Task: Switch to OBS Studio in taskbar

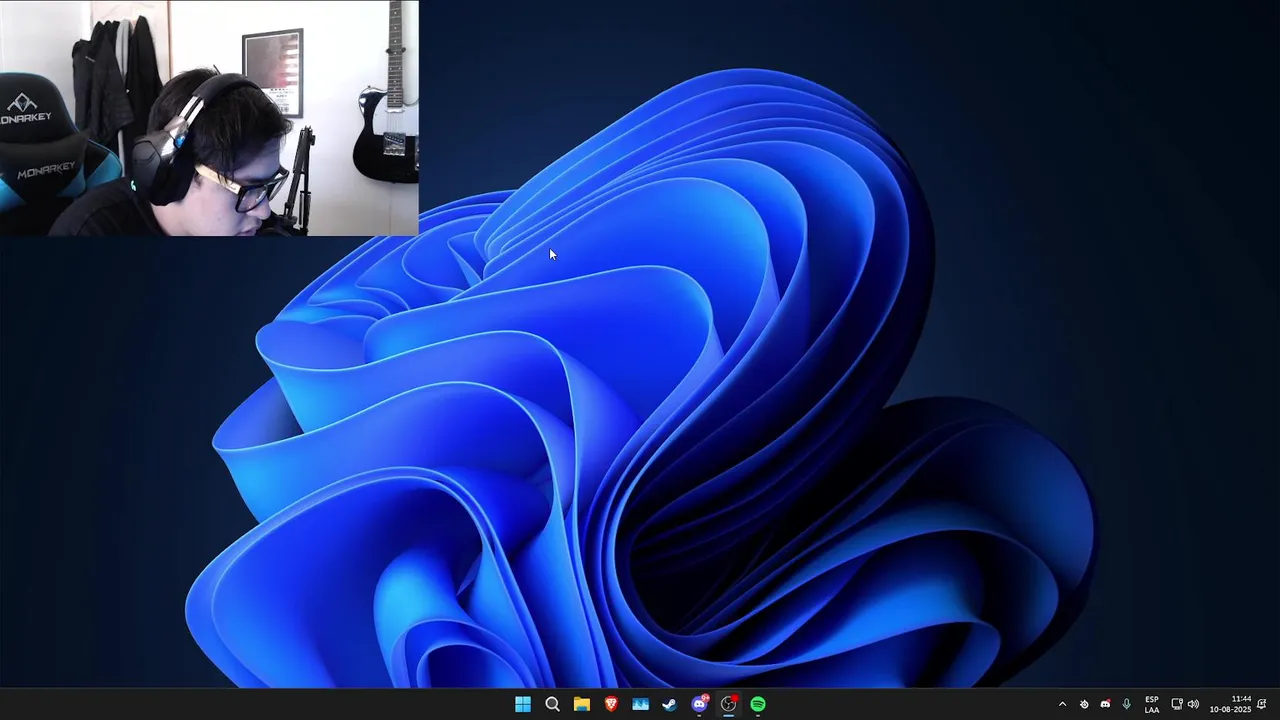Action: click(729, 704)
